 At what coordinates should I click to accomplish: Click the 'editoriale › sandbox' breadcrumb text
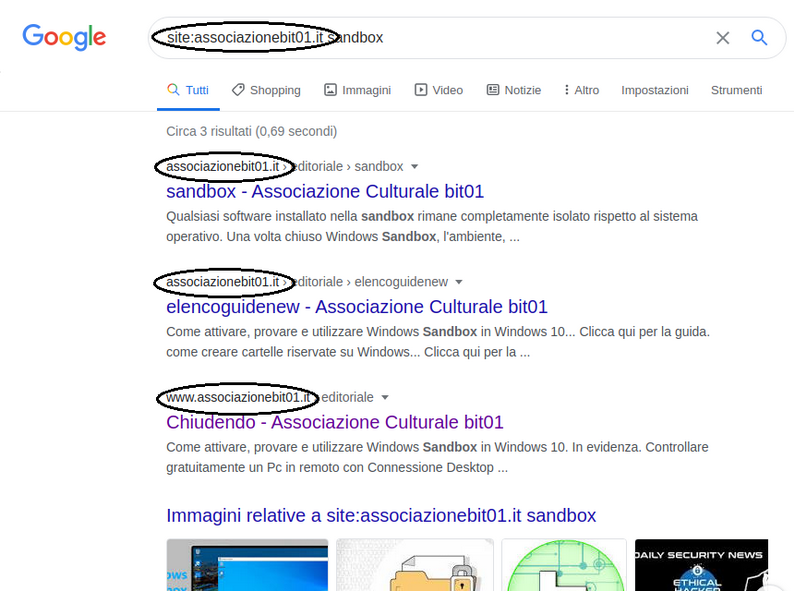[349, 167]
